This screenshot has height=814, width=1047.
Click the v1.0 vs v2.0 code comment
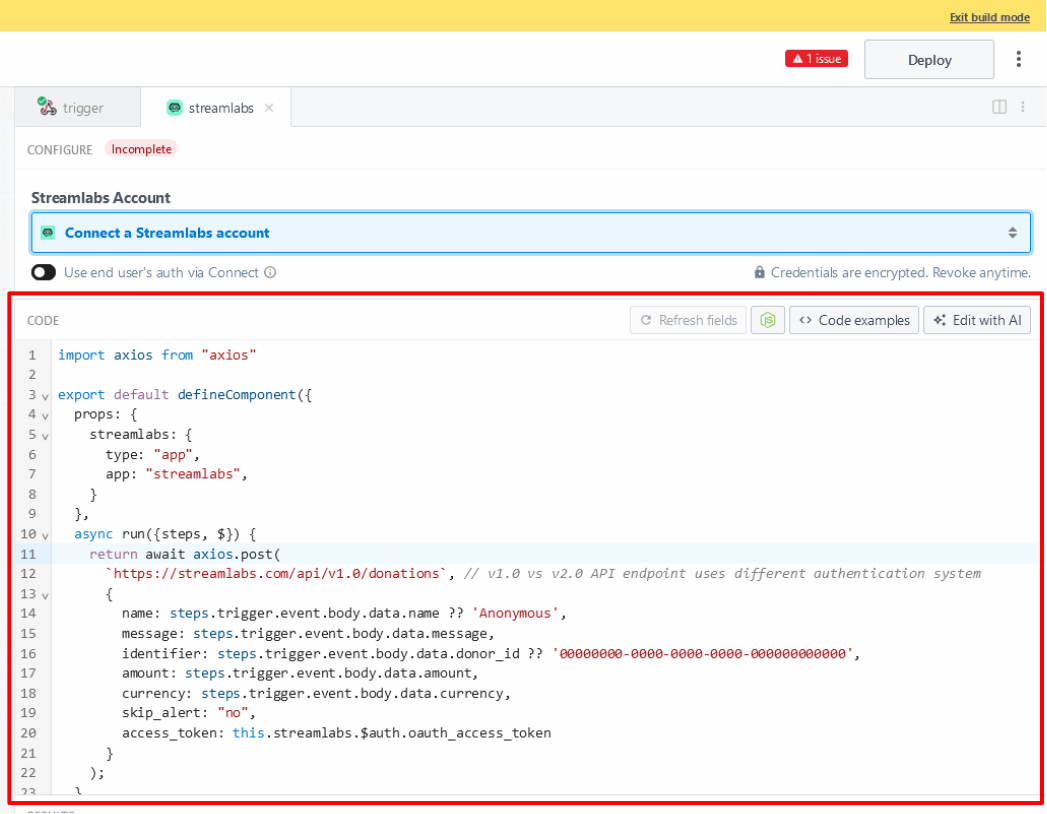click(722, 574)
